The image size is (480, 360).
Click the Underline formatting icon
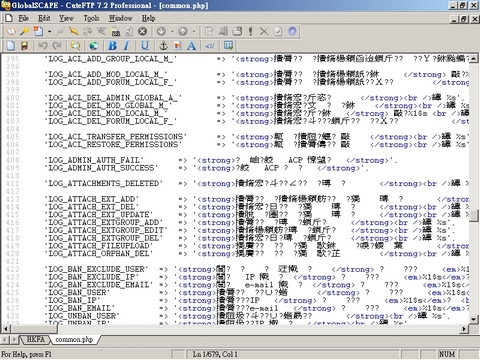click(145, 46)
